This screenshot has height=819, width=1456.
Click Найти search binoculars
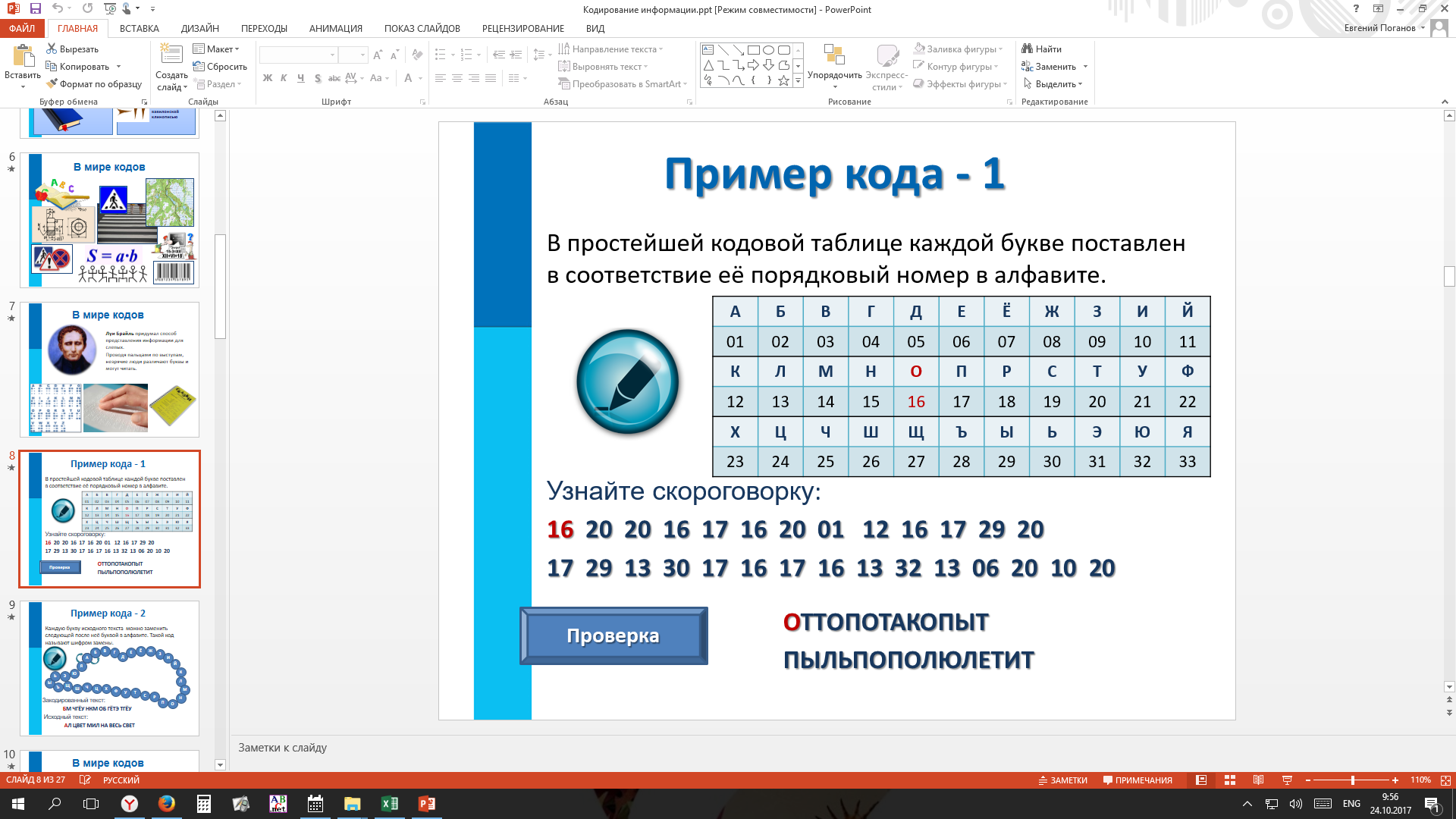click(1042, 49)
